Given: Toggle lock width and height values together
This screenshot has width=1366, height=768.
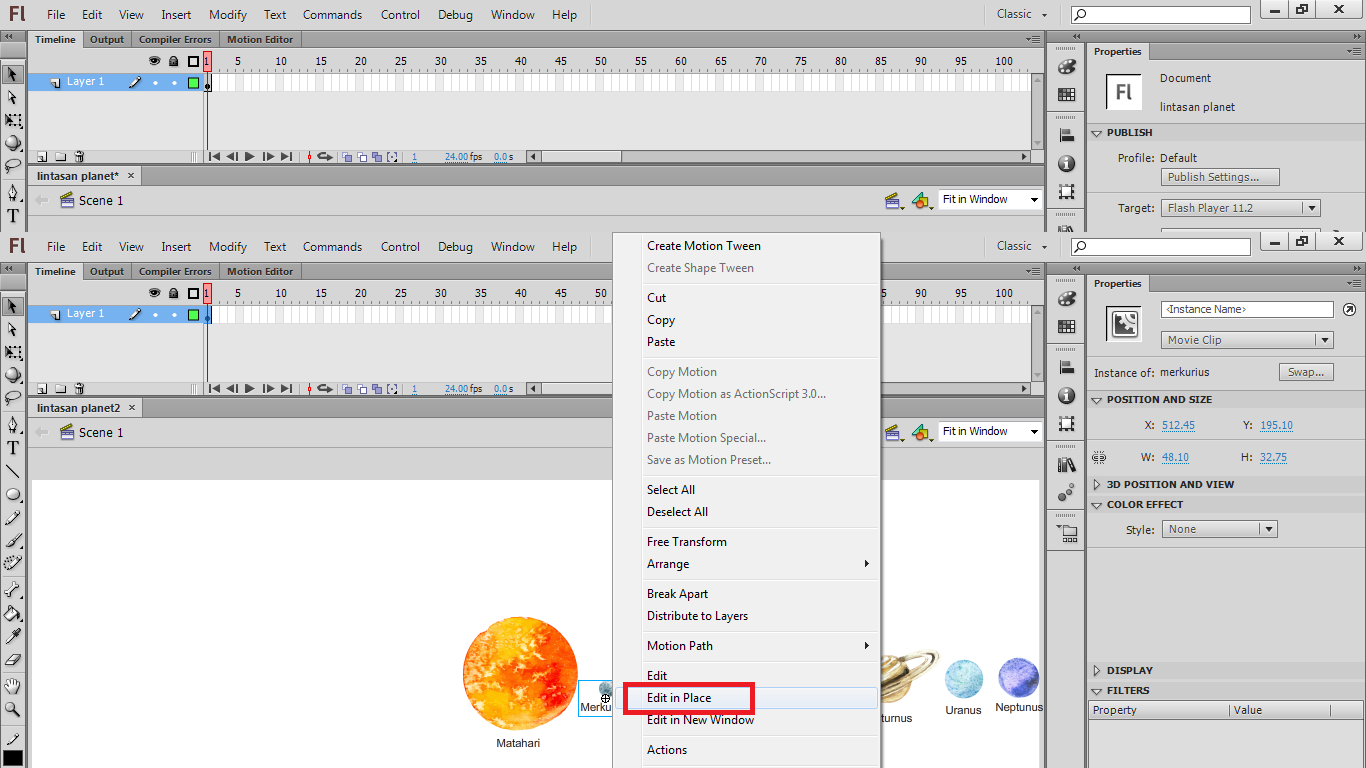Looking at the screenshot, I should pos(1099,457).
